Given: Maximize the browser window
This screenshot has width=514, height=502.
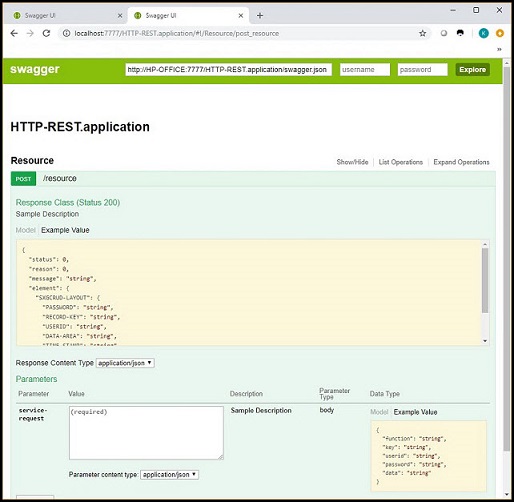Looking at the screenshot, I should coord(476,10).
